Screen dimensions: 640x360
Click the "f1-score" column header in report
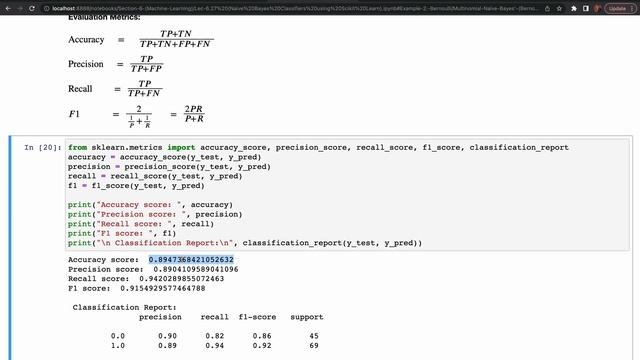coord(257,317)
